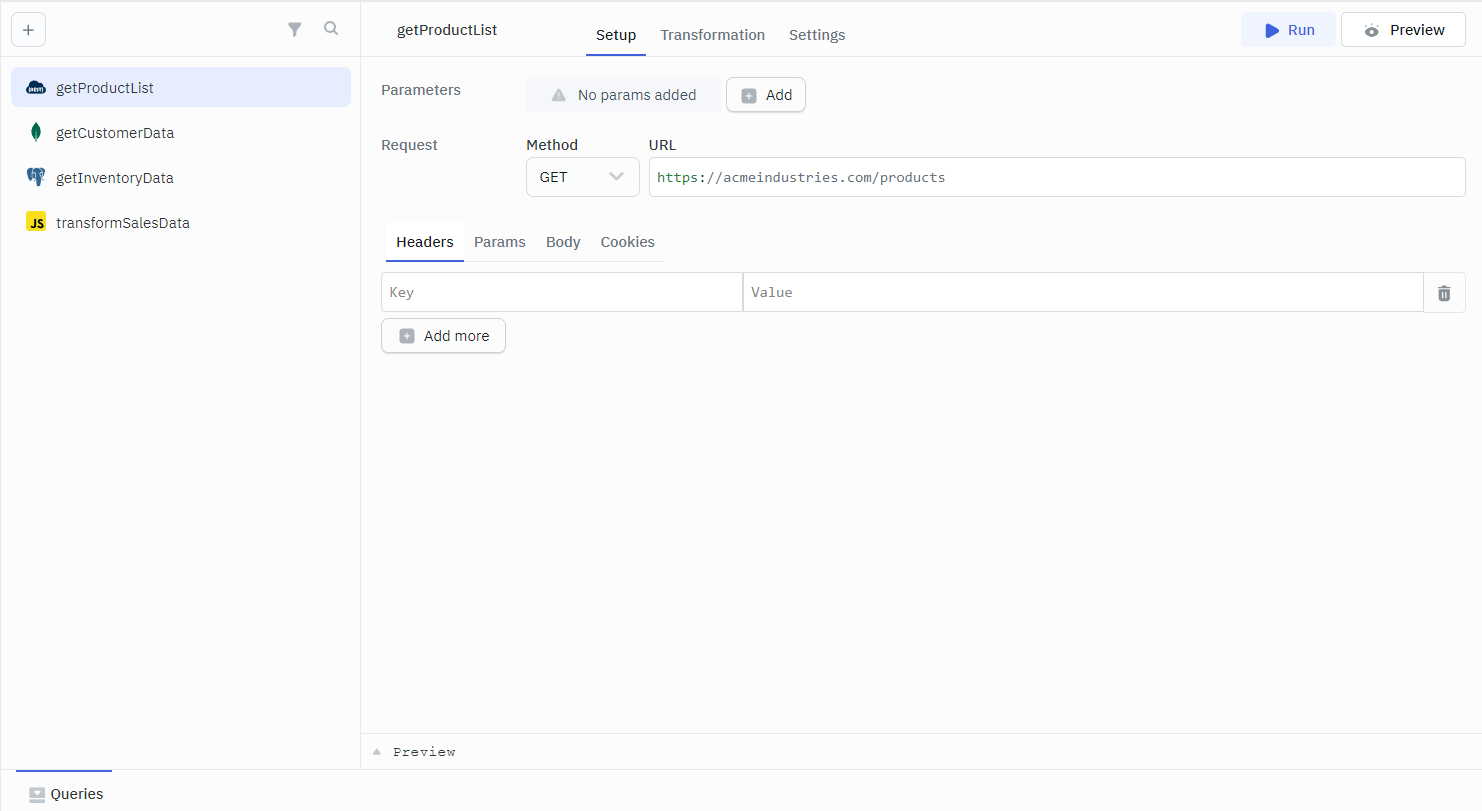Click the REST API icon beside getProductList

36,88
